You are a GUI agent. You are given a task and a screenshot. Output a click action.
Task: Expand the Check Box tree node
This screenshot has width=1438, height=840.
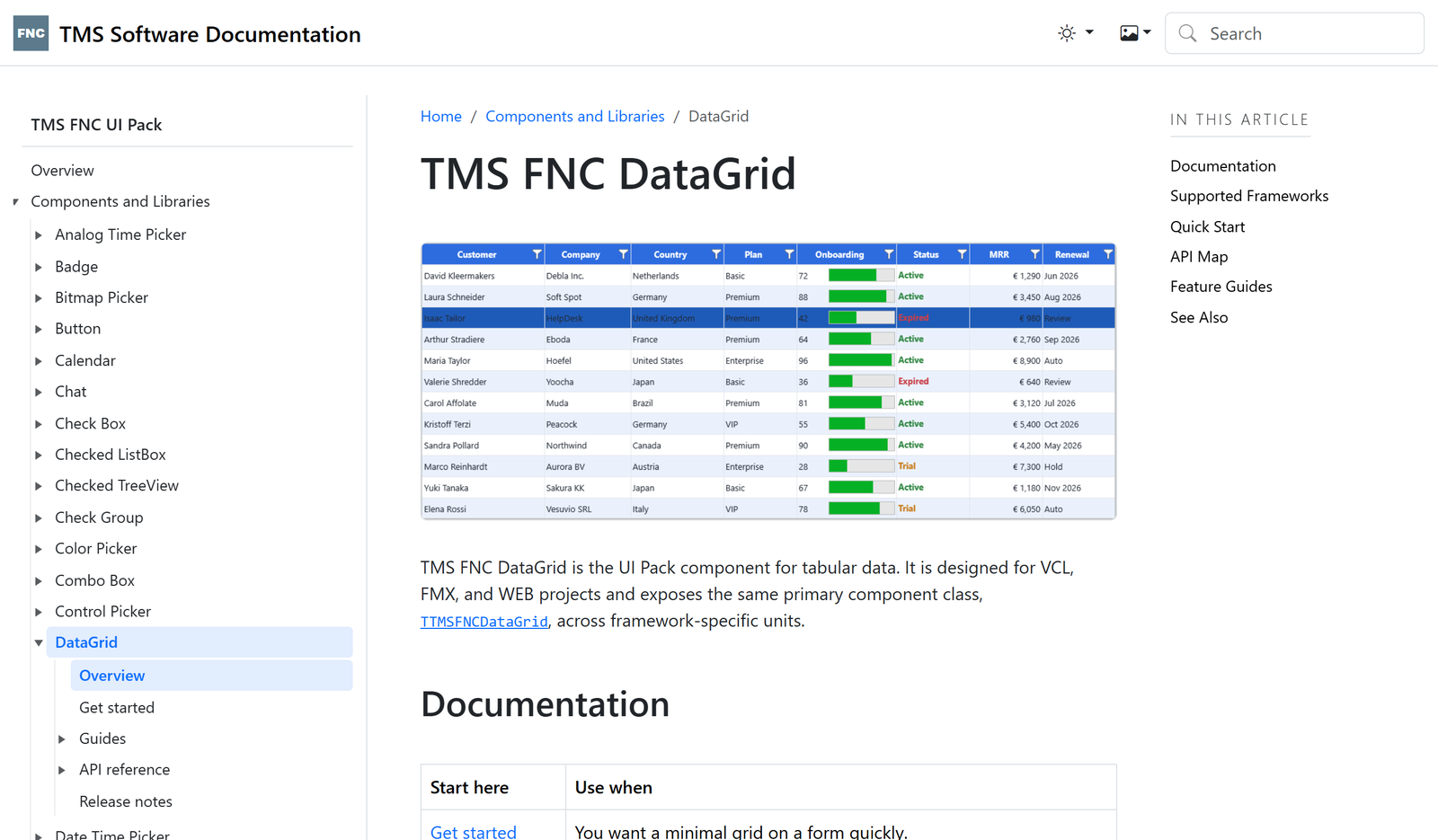(x=39, y=423)
